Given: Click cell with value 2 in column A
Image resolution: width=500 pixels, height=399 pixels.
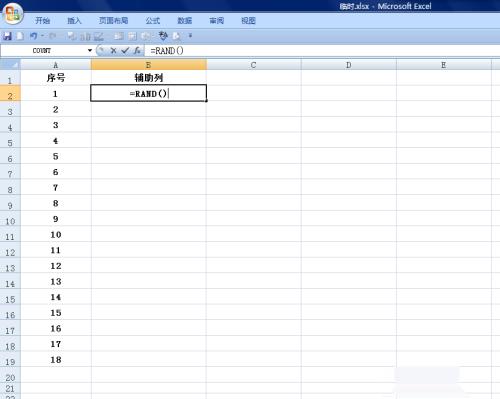Looking at the screenshot, I should 56,109.
